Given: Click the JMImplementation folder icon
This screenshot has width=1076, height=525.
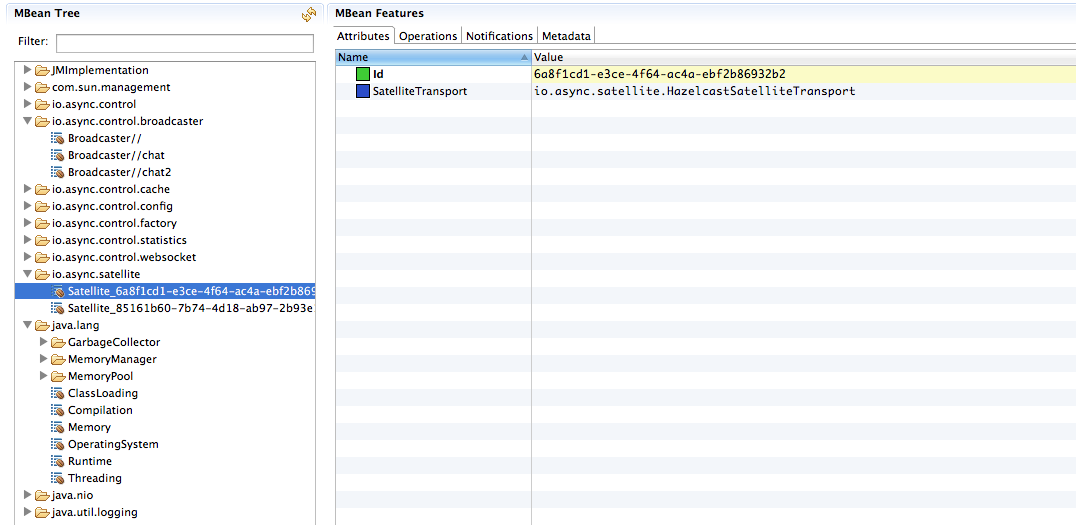Looking at the screenshot, I should [x=43, y=70].
